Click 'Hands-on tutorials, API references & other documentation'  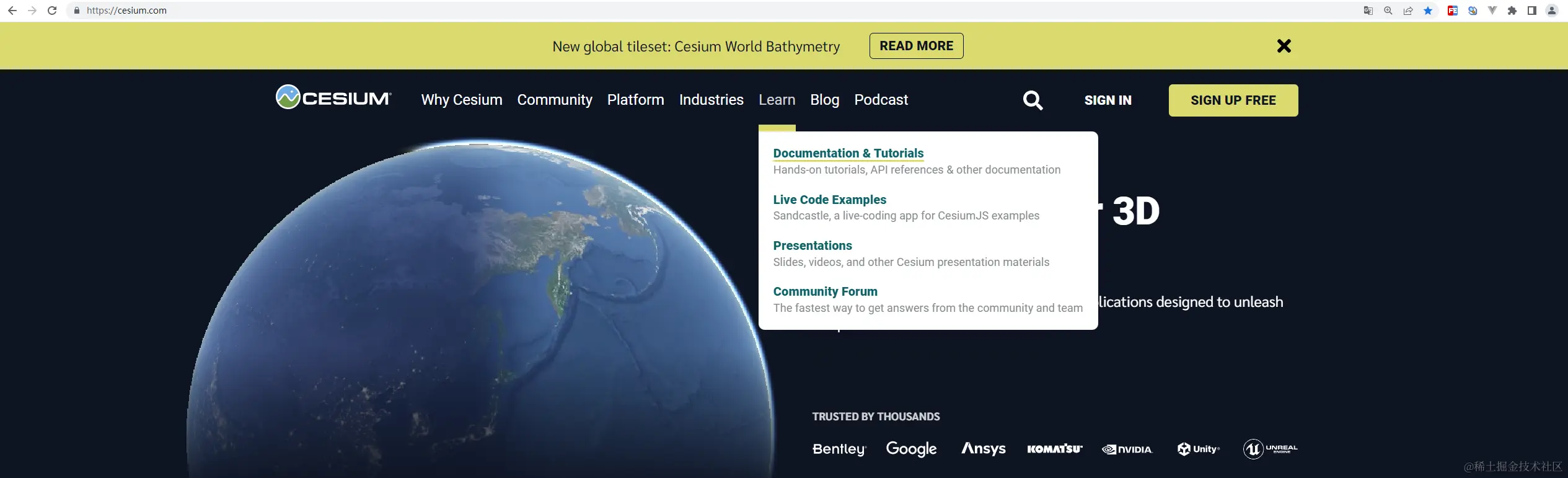click(917, 170)
